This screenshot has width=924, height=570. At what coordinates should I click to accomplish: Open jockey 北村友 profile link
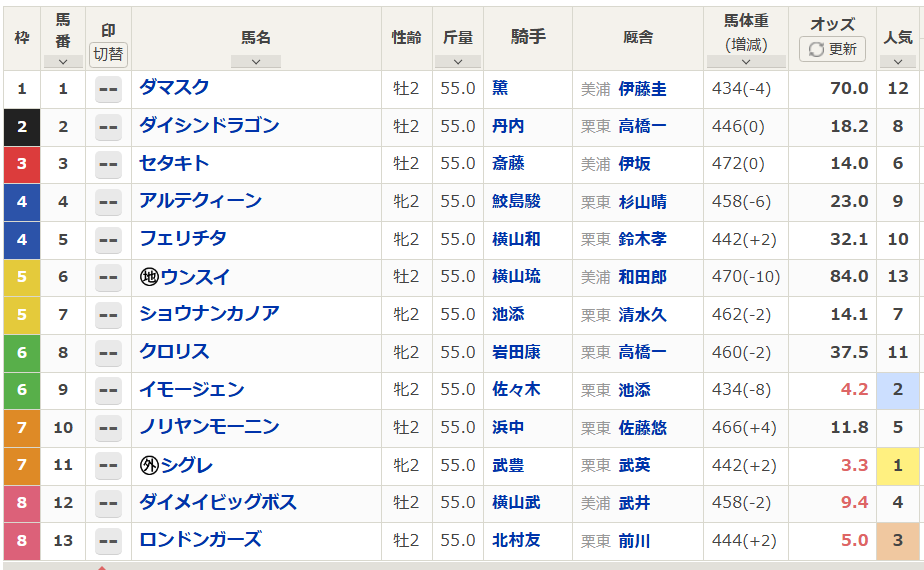[516, 540]
